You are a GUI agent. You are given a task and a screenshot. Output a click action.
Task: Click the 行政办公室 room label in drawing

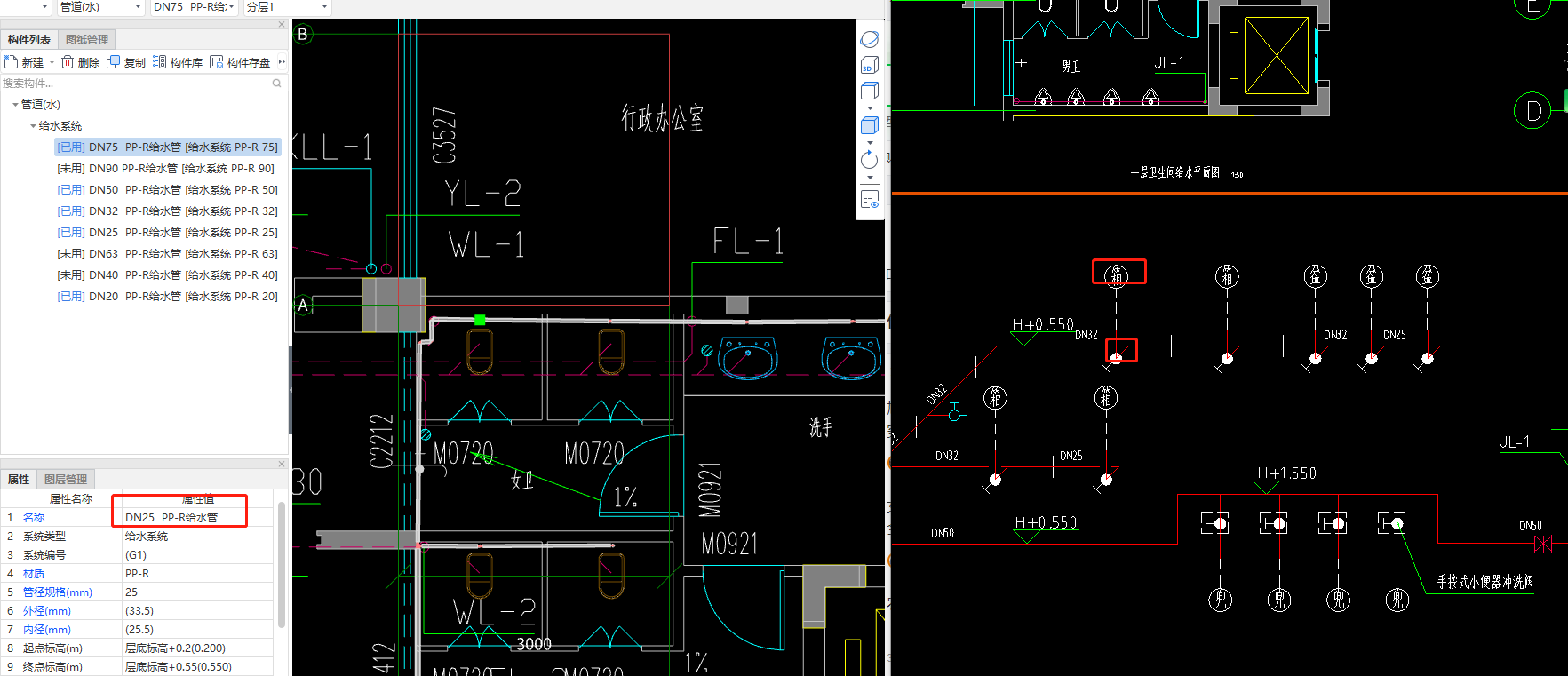coord(662,117)
